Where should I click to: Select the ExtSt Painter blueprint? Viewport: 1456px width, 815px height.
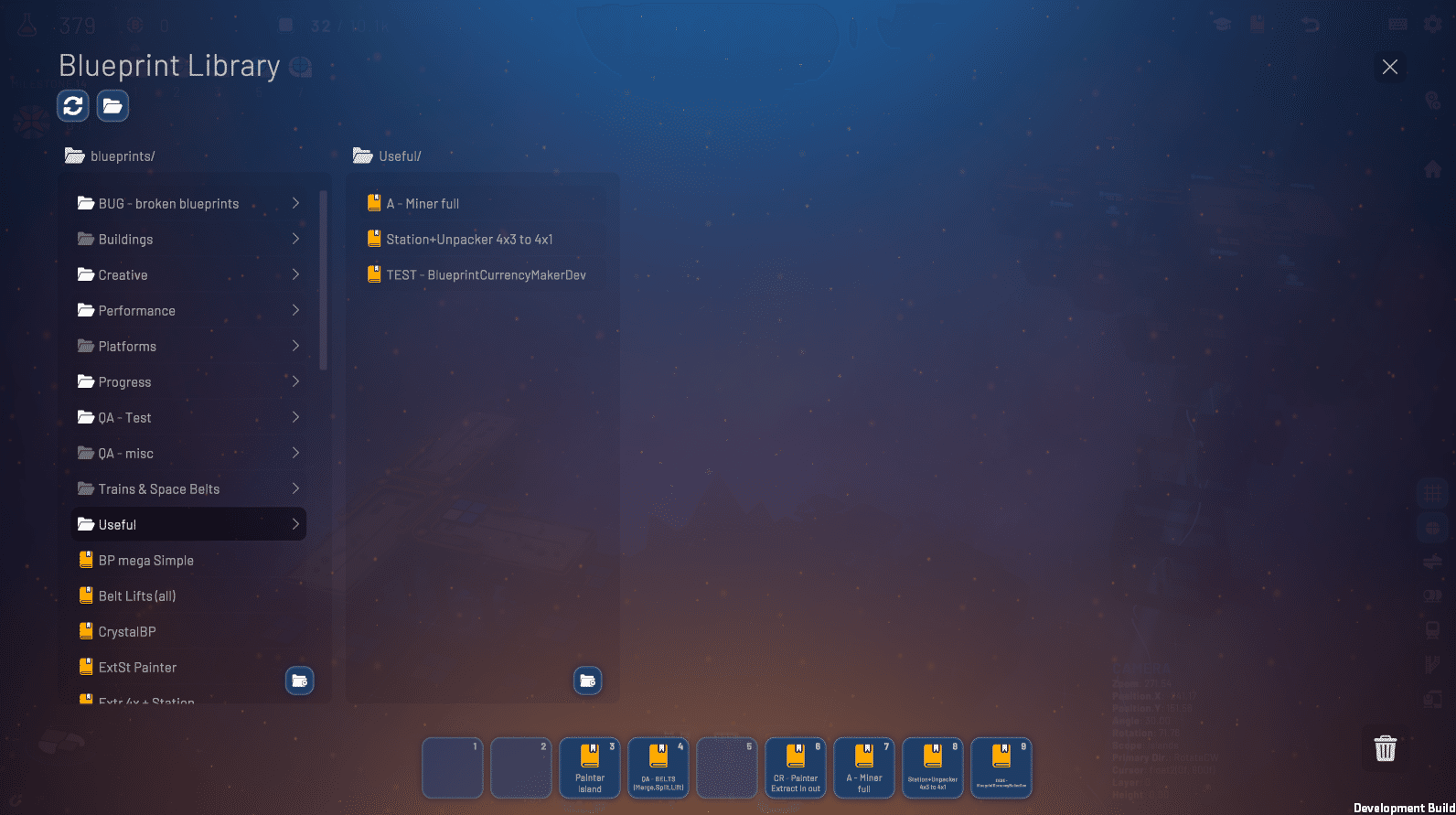click(188, 667)
